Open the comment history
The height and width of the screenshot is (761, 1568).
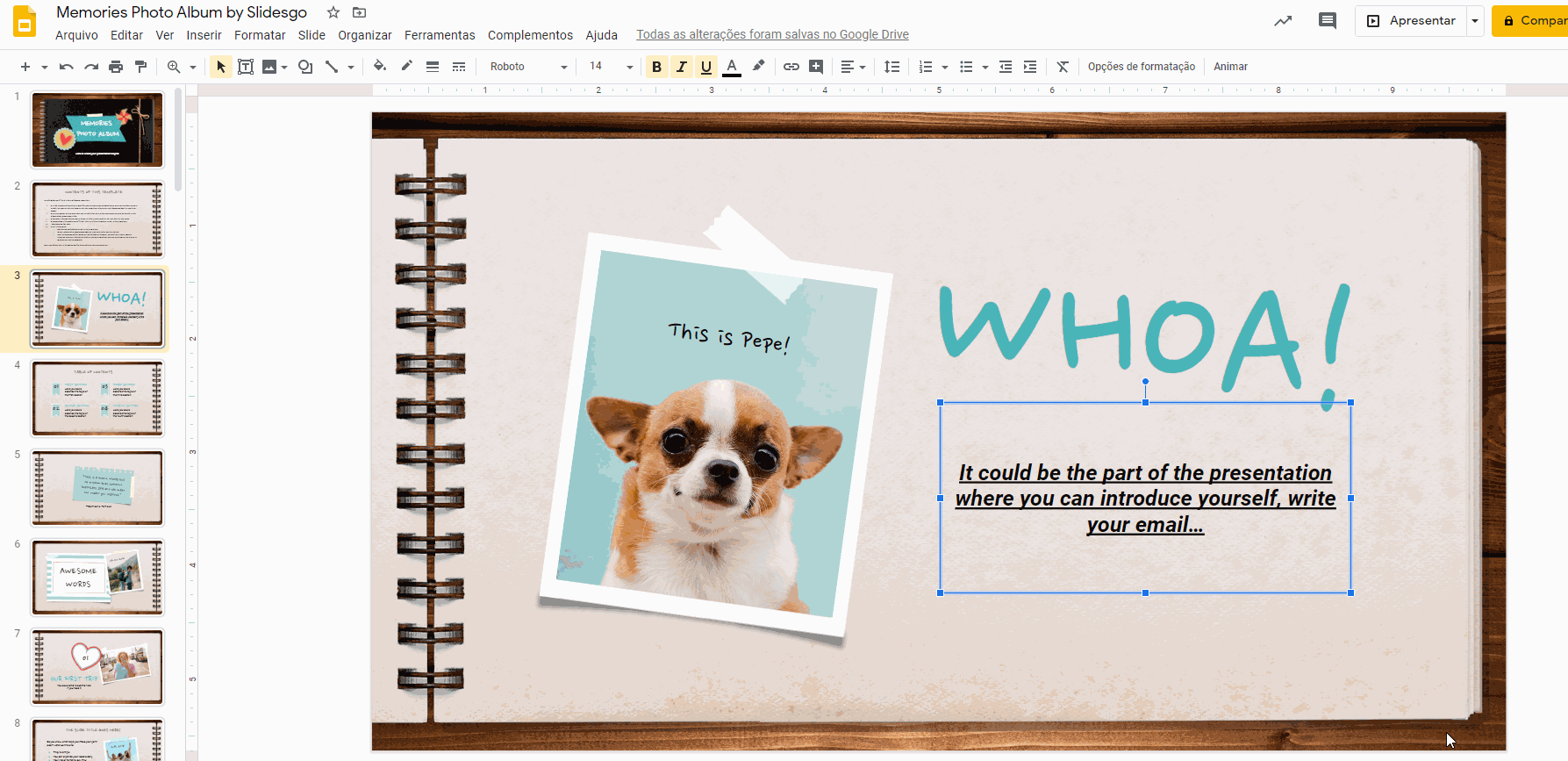[x=1328, y=21]
